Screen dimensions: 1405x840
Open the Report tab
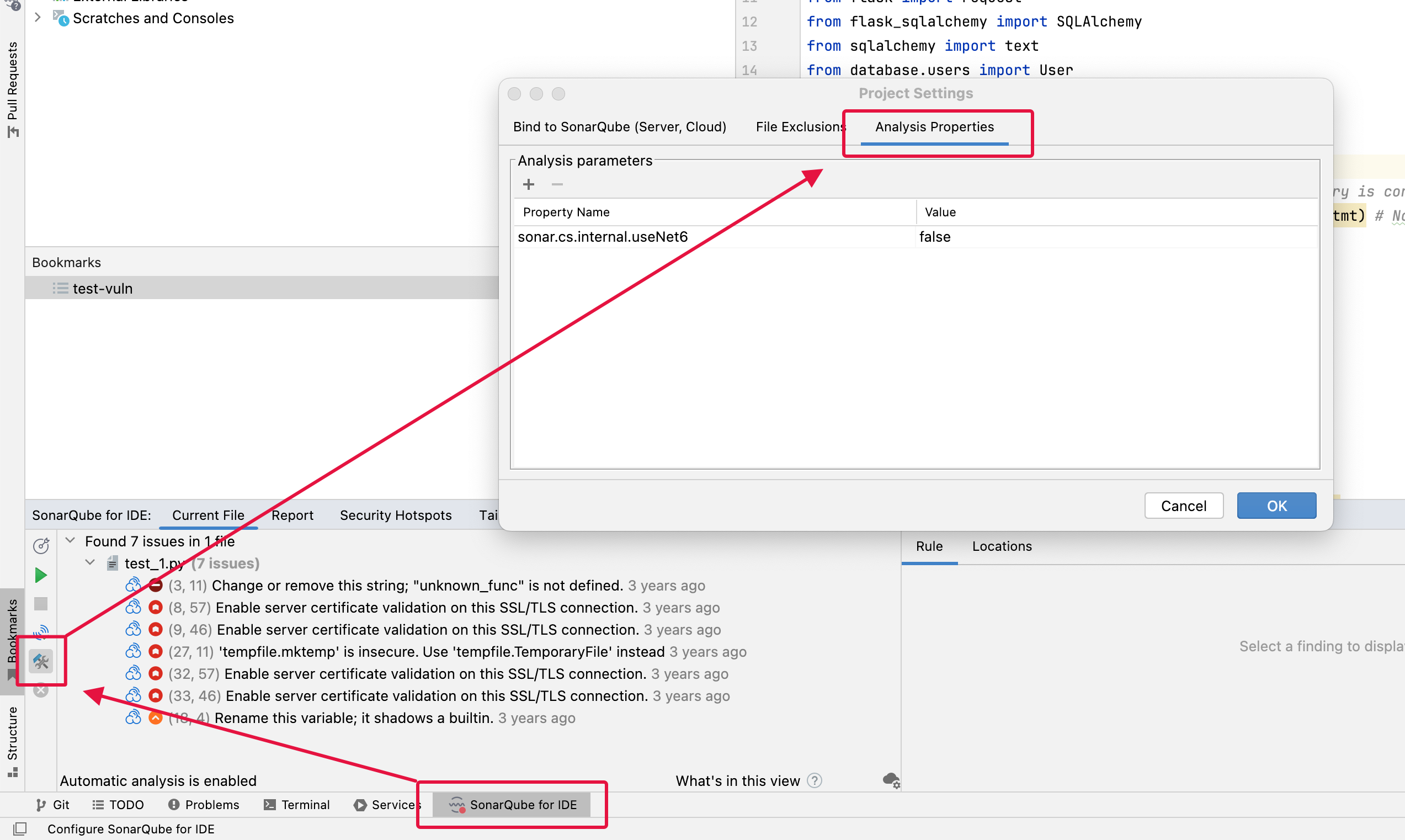(292, 515)
